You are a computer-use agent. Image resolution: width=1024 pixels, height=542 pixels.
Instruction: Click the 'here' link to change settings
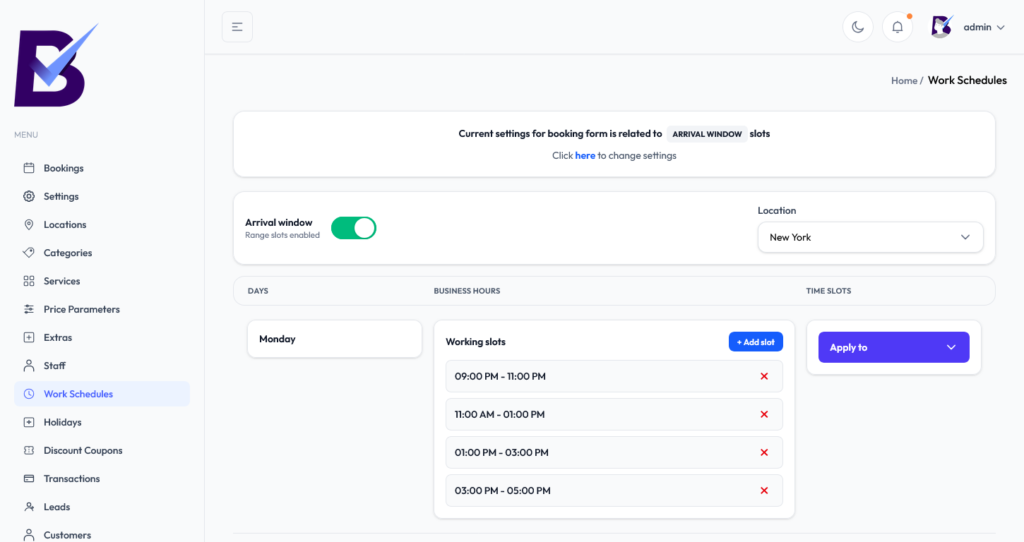tap(585, 156)
